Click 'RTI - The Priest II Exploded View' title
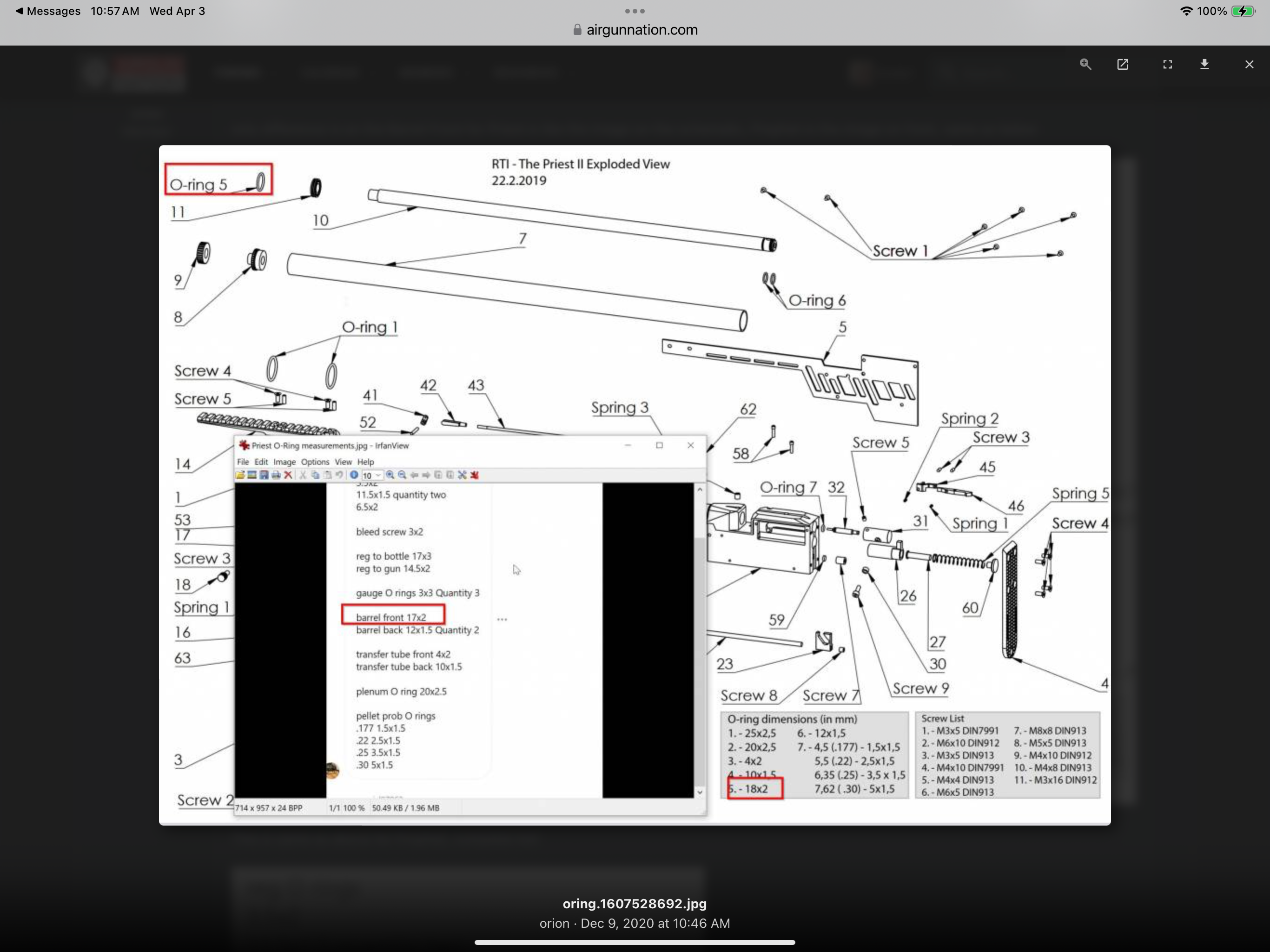 (581, 164)
